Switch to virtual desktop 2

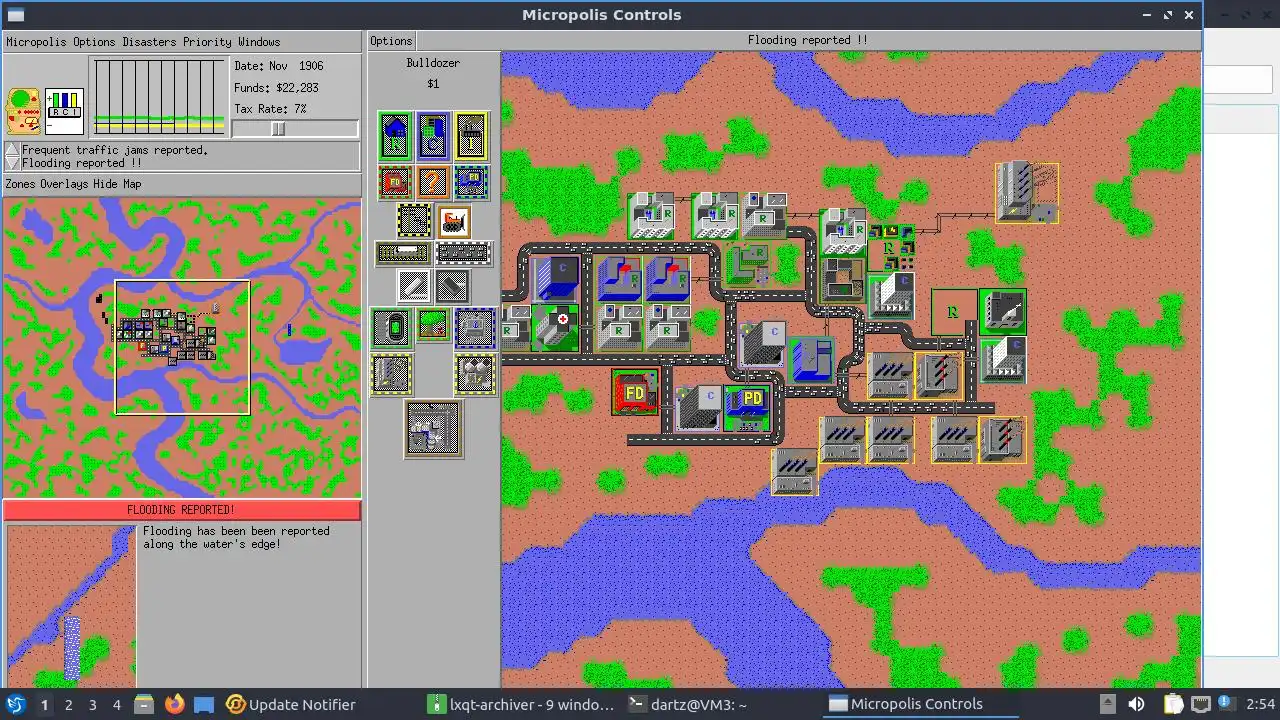pyautogui.click(x=68, y=704)
